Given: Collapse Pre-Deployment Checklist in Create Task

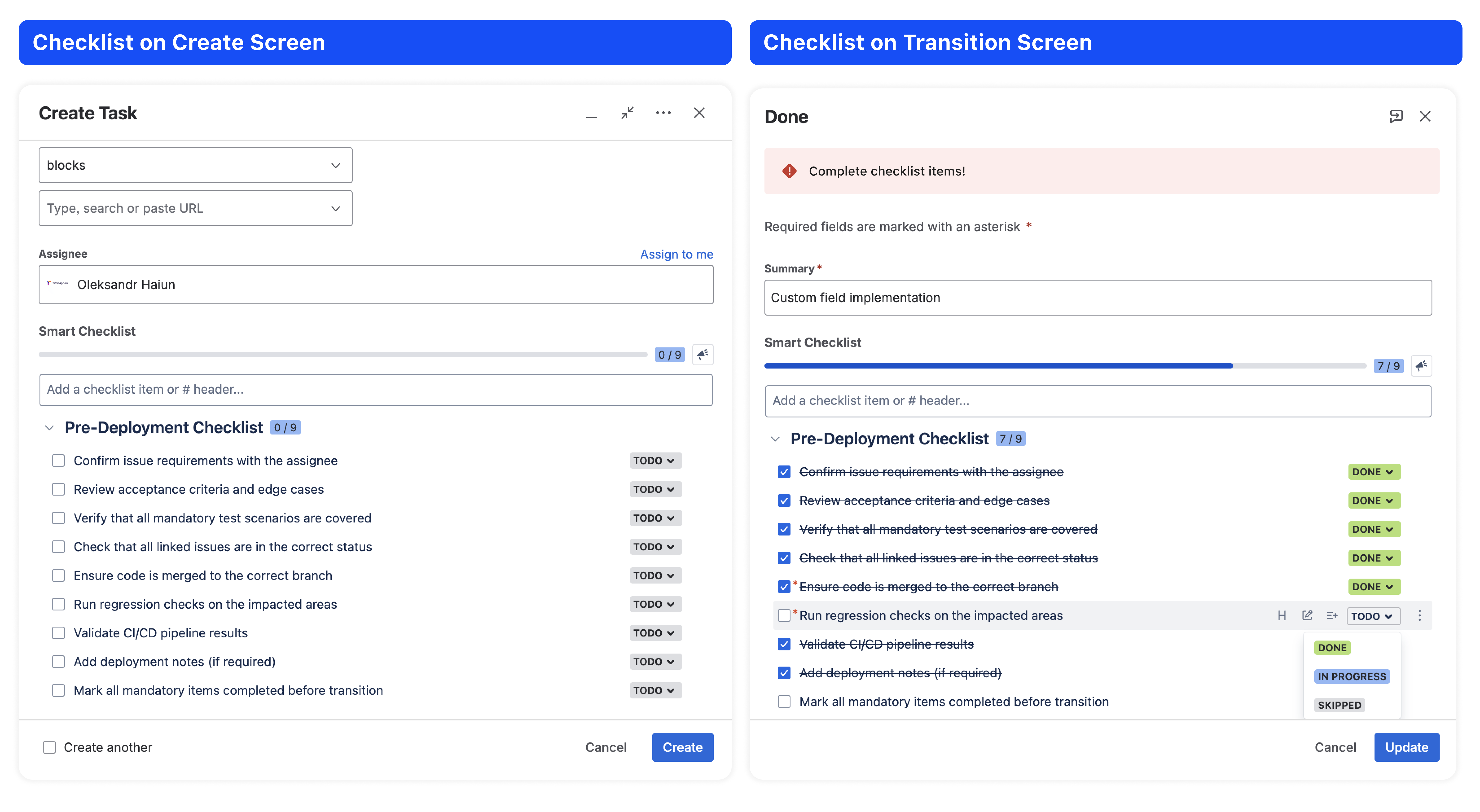Looking at the screenshot, I should tap(49, 428).
